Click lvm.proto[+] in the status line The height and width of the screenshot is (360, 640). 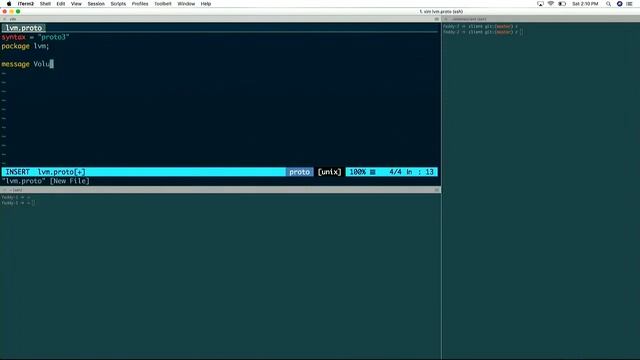[62, 172]
